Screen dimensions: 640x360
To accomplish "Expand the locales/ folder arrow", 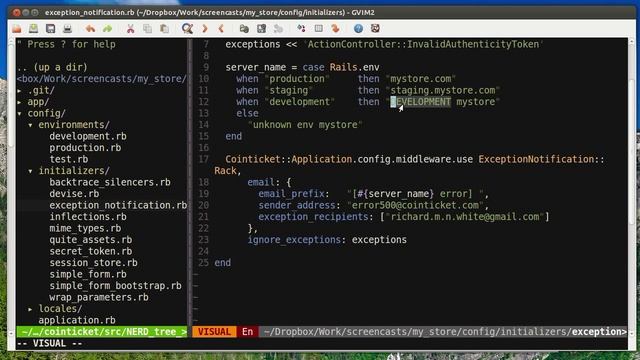I will [31, 309].
